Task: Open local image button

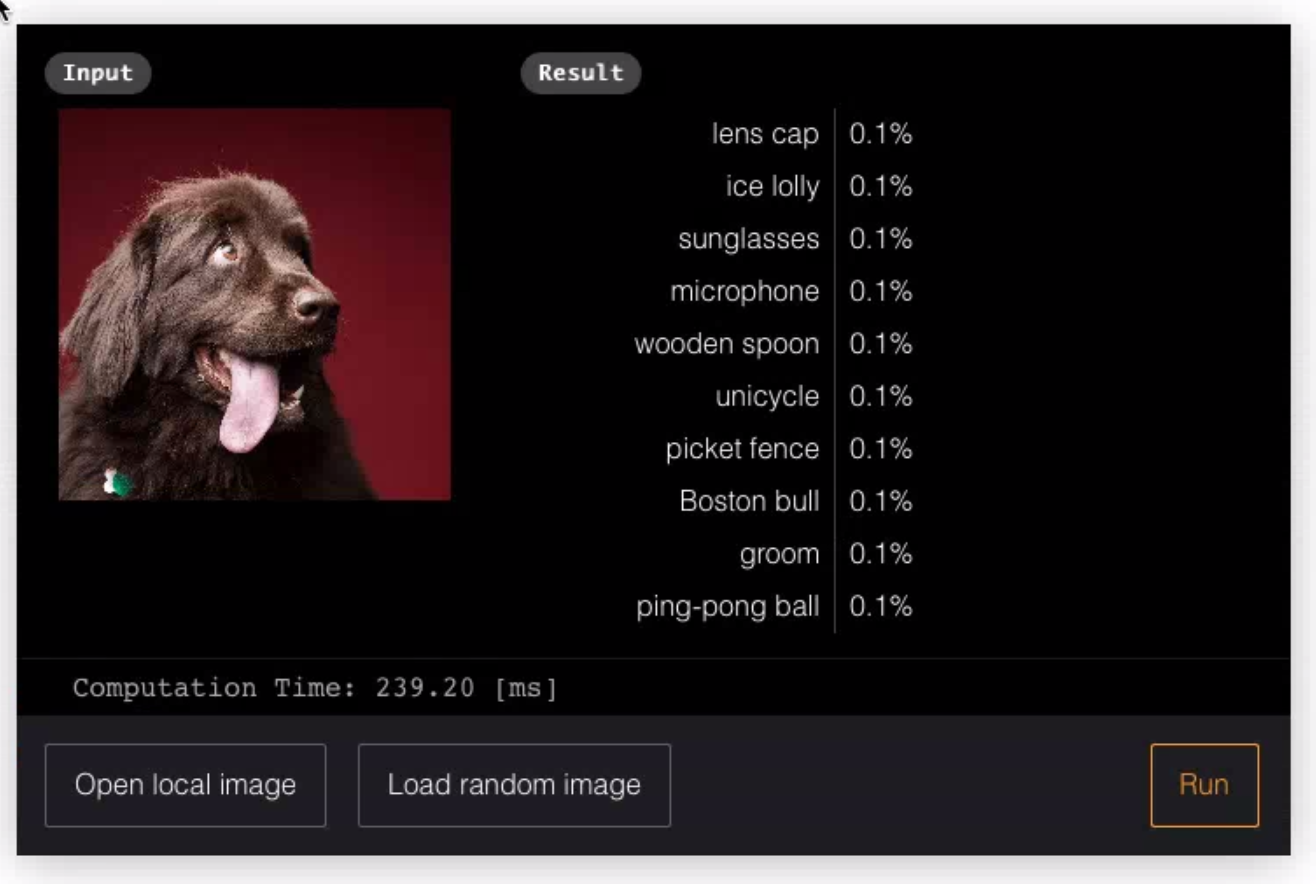Action: 186,785
